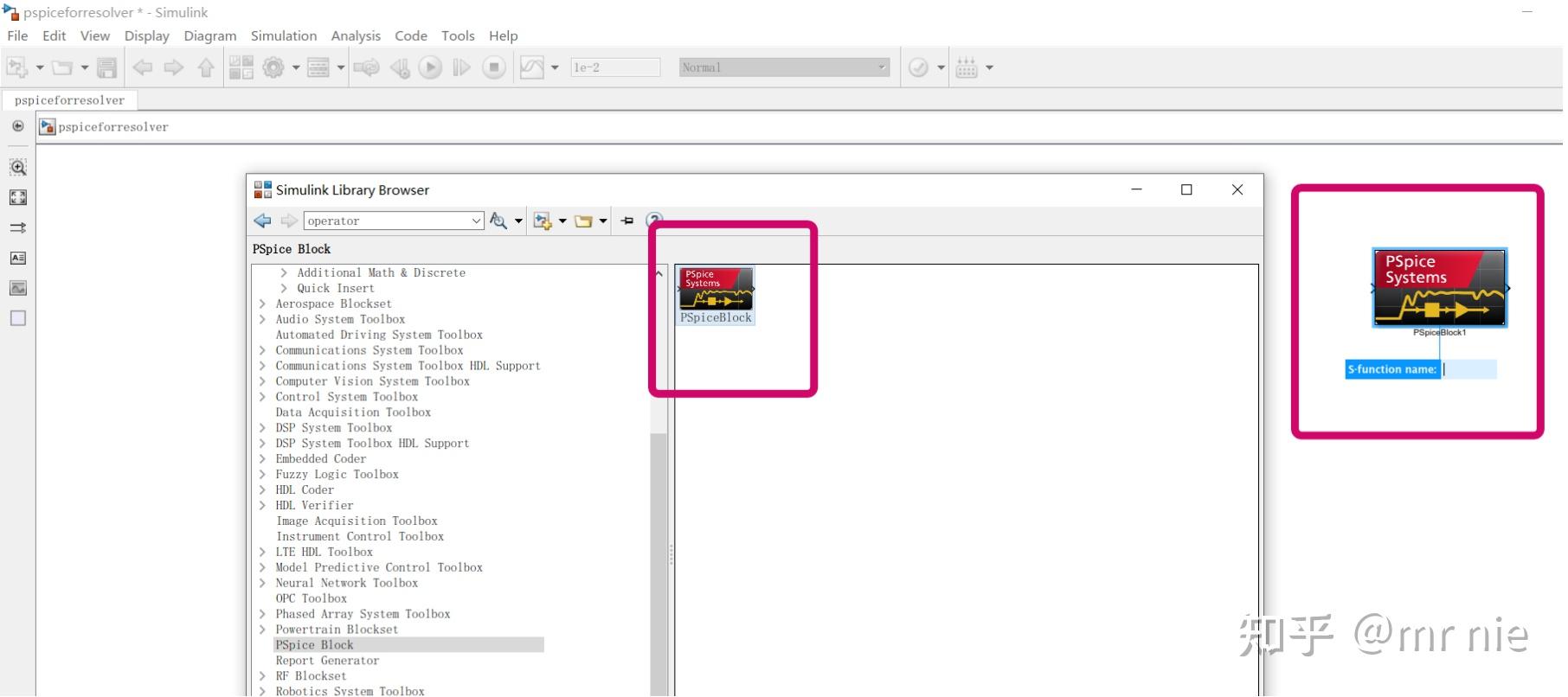Click the New Model toolbar icon
The image size is (1568, 697).
click(17, 67)
